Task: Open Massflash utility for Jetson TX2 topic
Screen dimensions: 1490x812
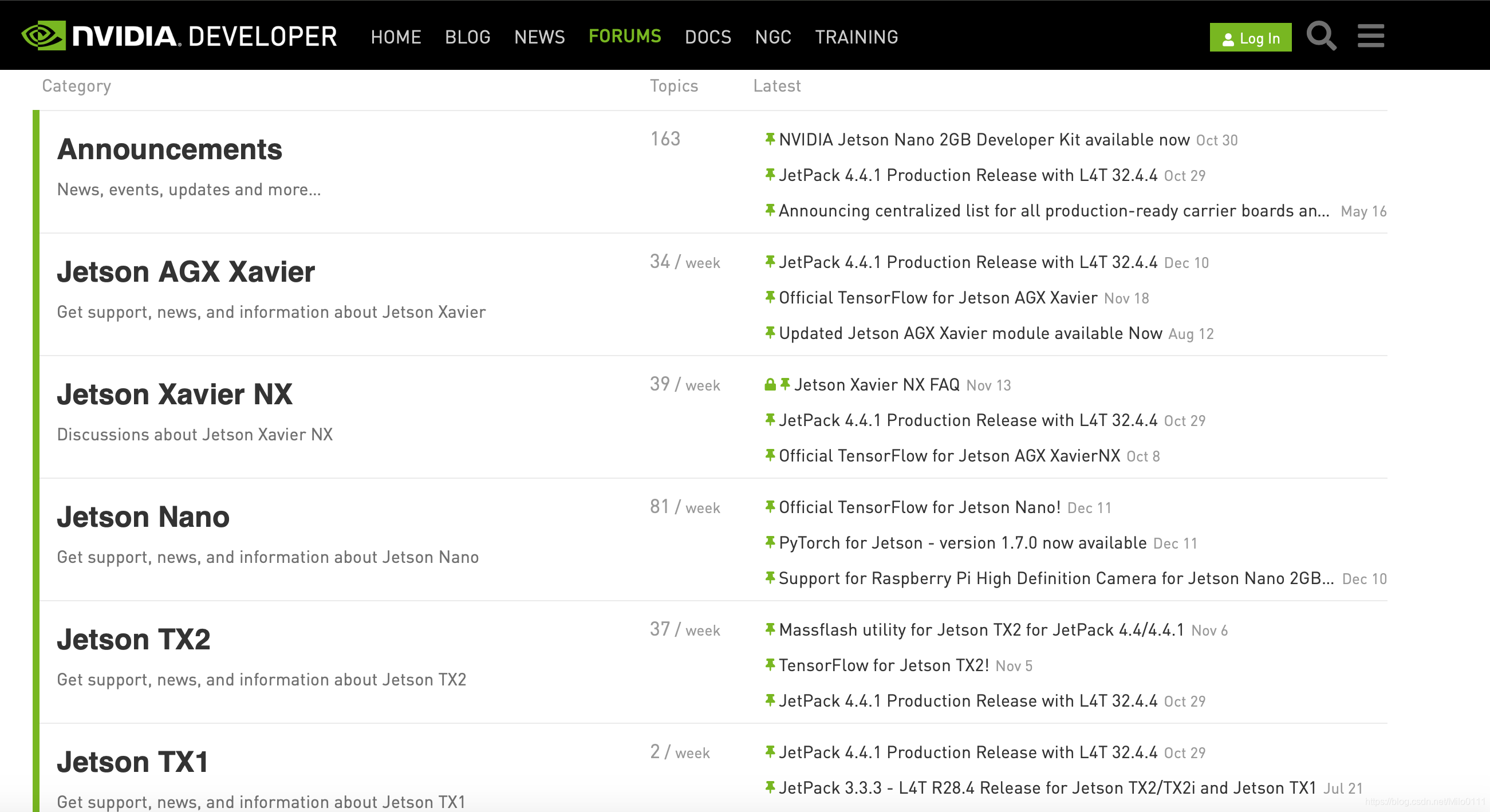Action: pyautogui.click(x=981, y=630)
